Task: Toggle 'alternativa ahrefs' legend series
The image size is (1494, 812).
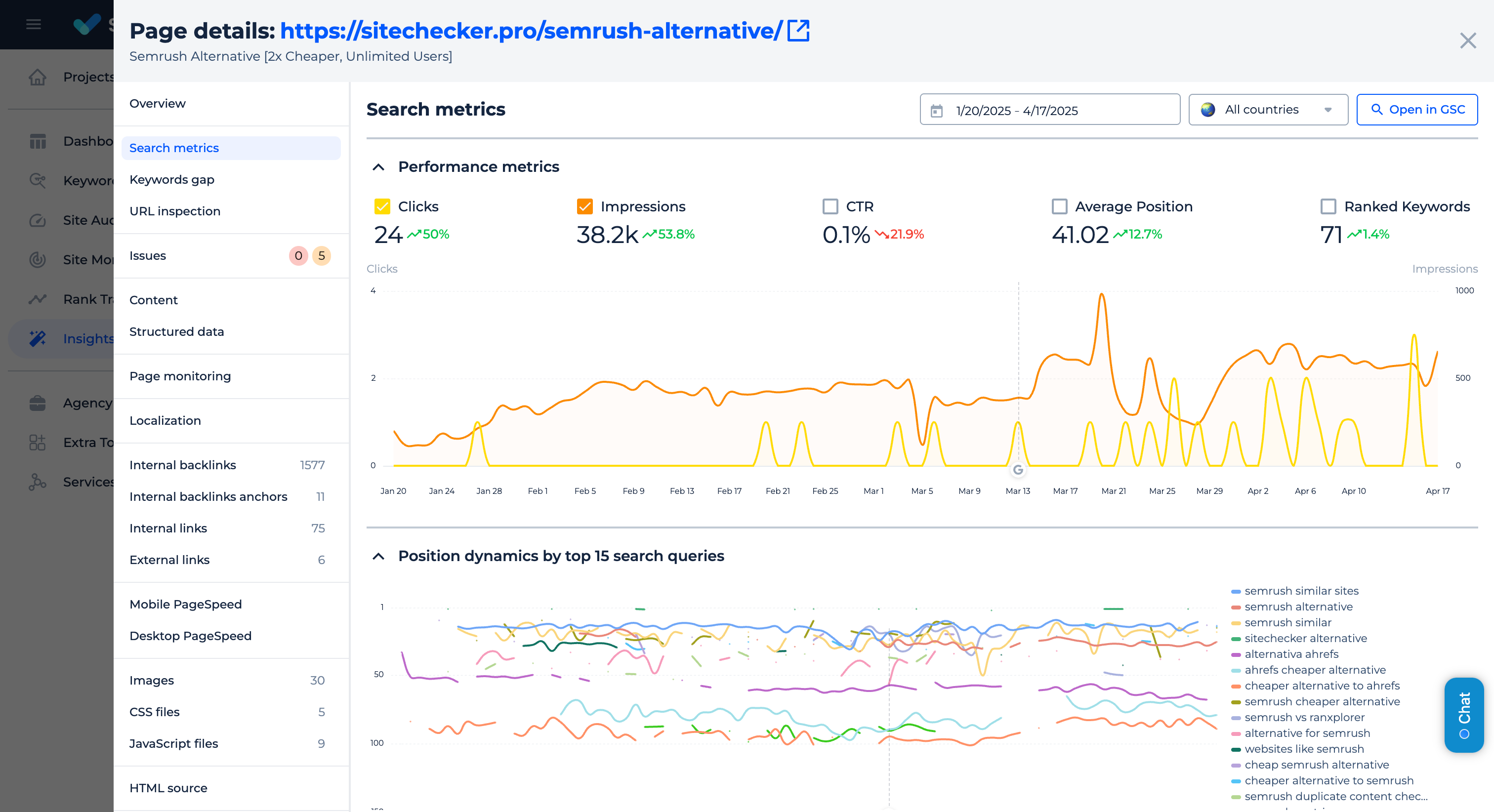Action: coord(1285,654)
